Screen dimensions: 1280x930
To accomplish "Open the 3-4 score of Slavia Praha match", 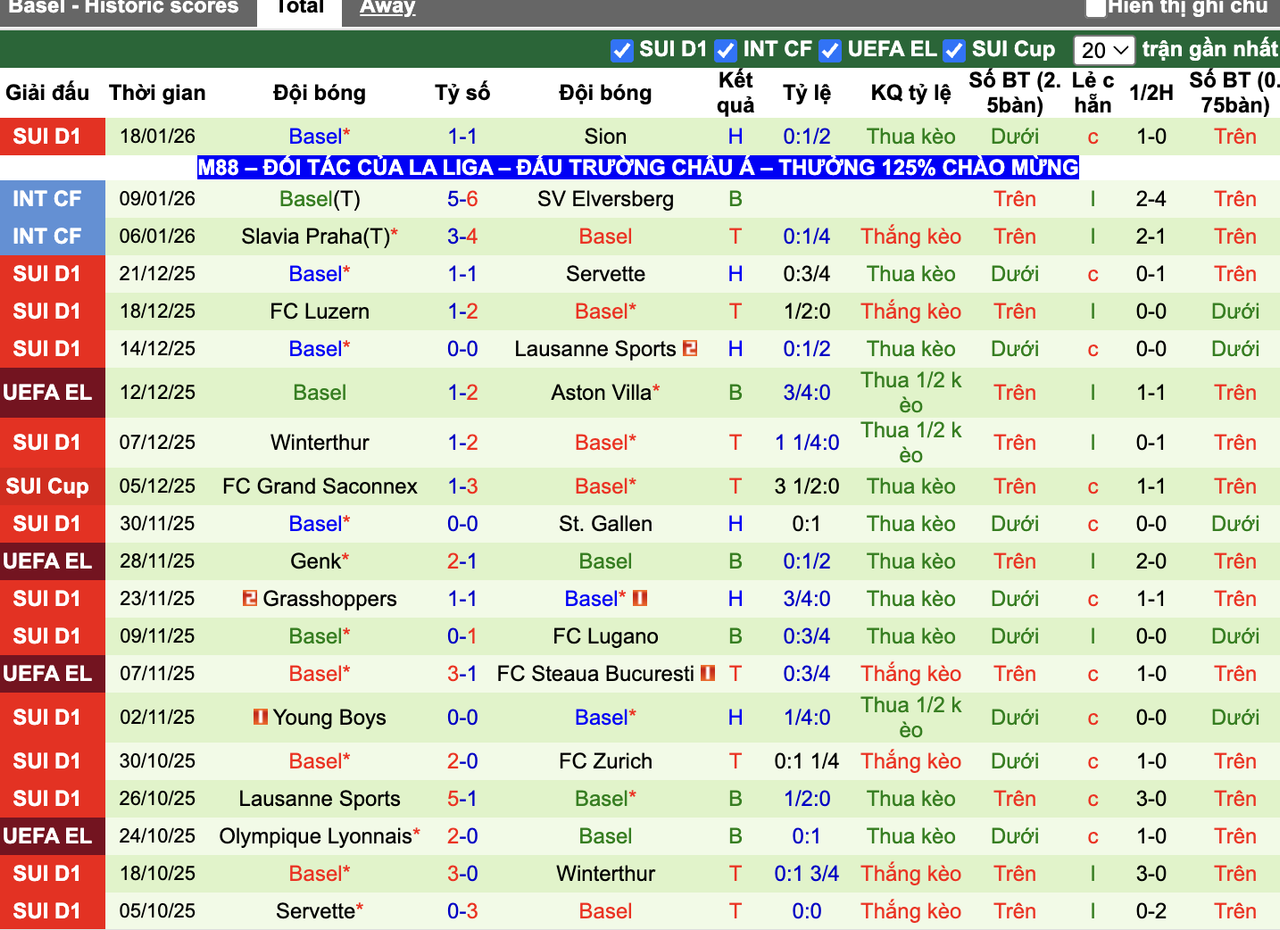I will [462, 237].
